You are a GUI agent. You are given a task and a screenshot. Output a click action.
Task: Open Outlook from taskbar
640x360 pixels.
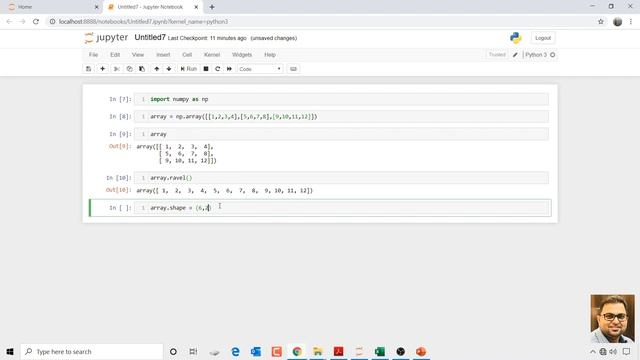pos(256,351)
